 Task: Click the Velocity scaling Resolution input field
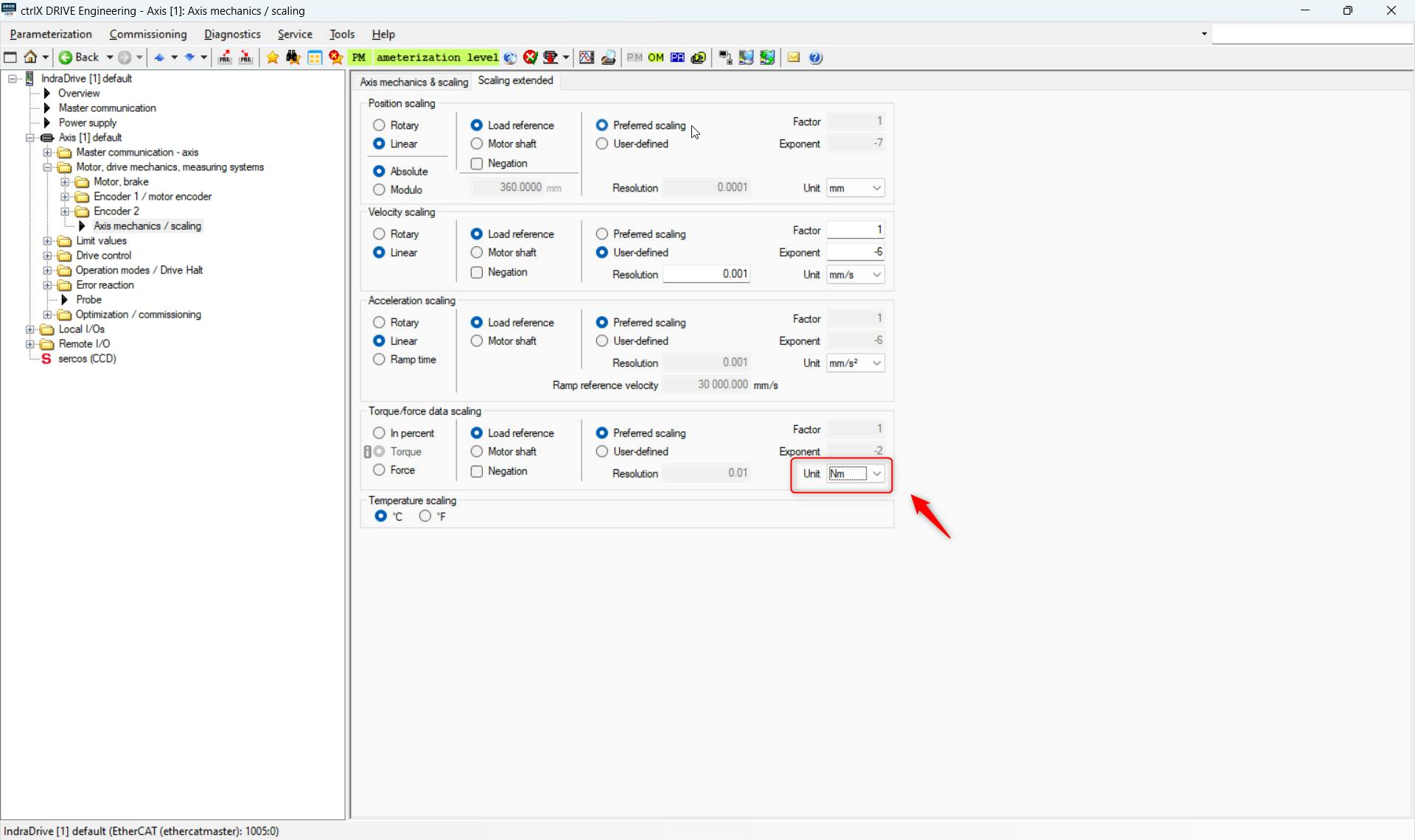click(x=706, y=274)
